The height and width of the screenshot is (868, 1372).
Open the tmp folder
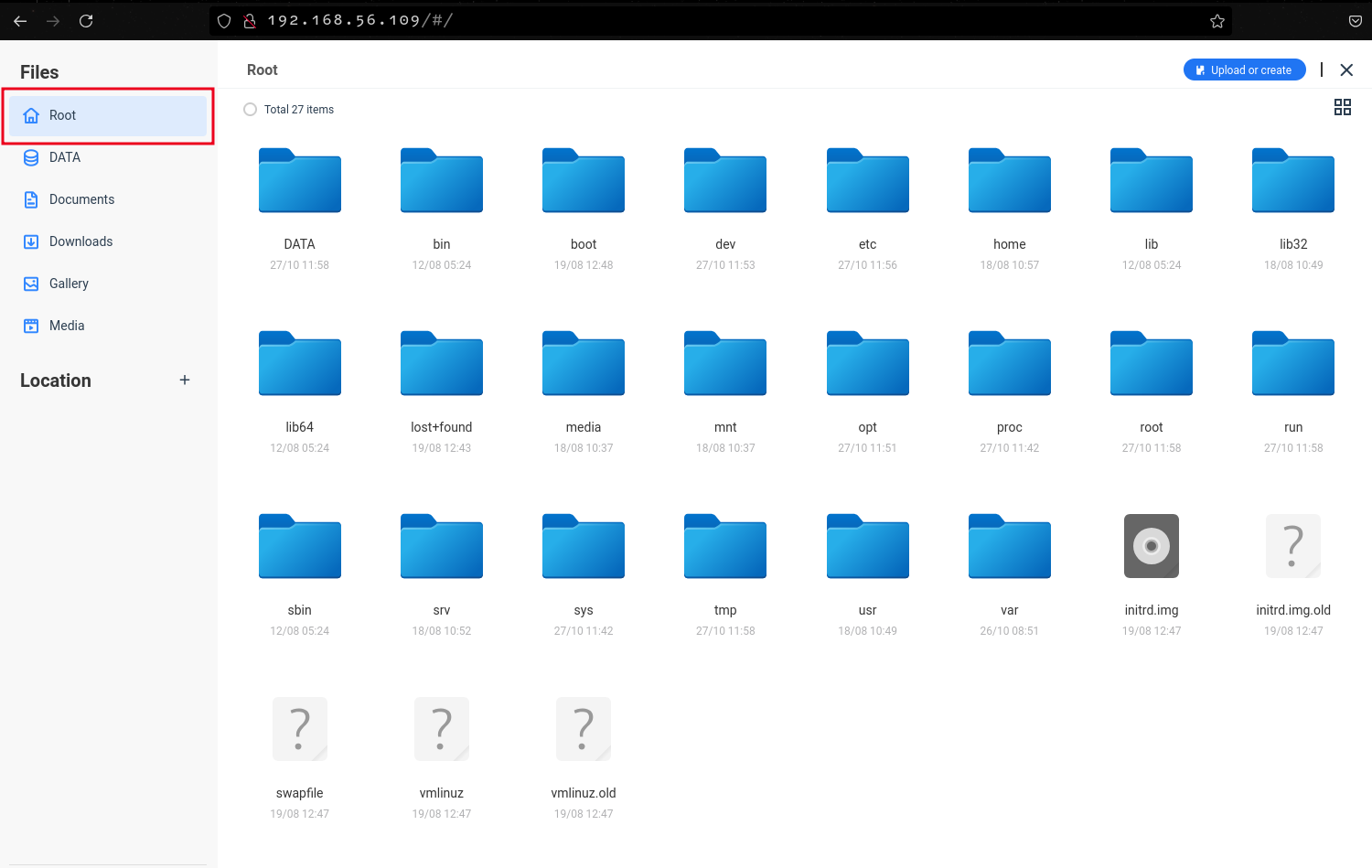[x=725, y=546]
